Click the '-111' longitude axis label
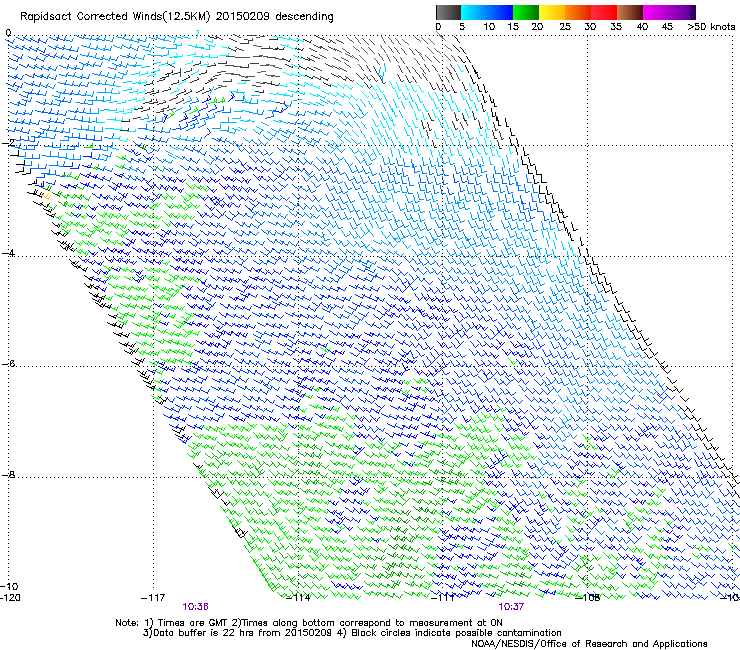The width and height of the screenshot is (740, 650). (x=443, y=598)
